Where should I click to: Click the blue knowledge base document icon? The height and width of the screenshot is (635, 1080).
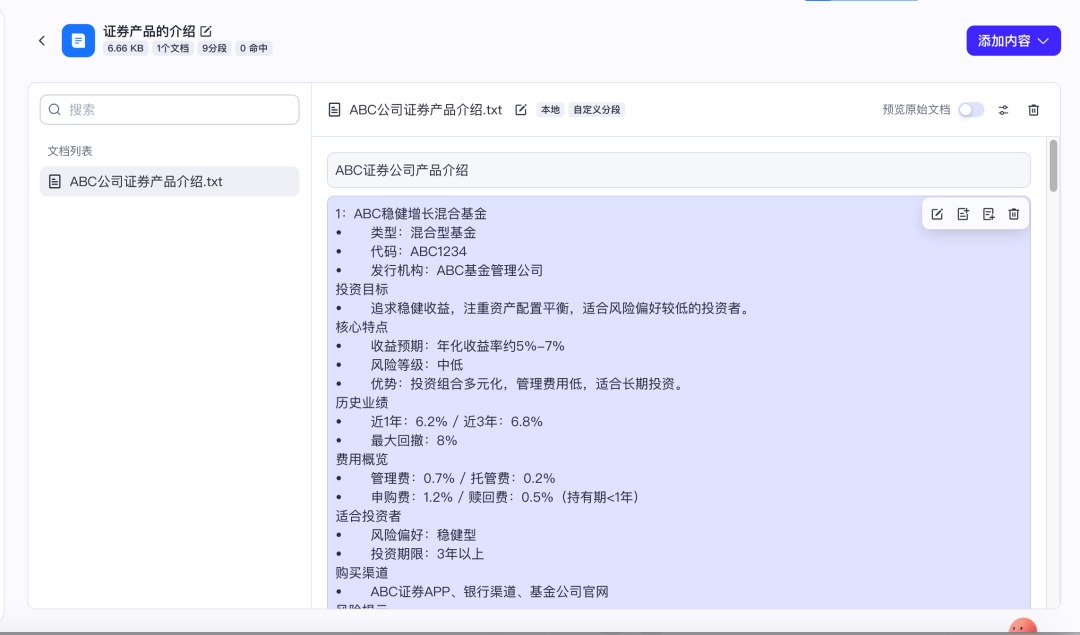(79, 41)
